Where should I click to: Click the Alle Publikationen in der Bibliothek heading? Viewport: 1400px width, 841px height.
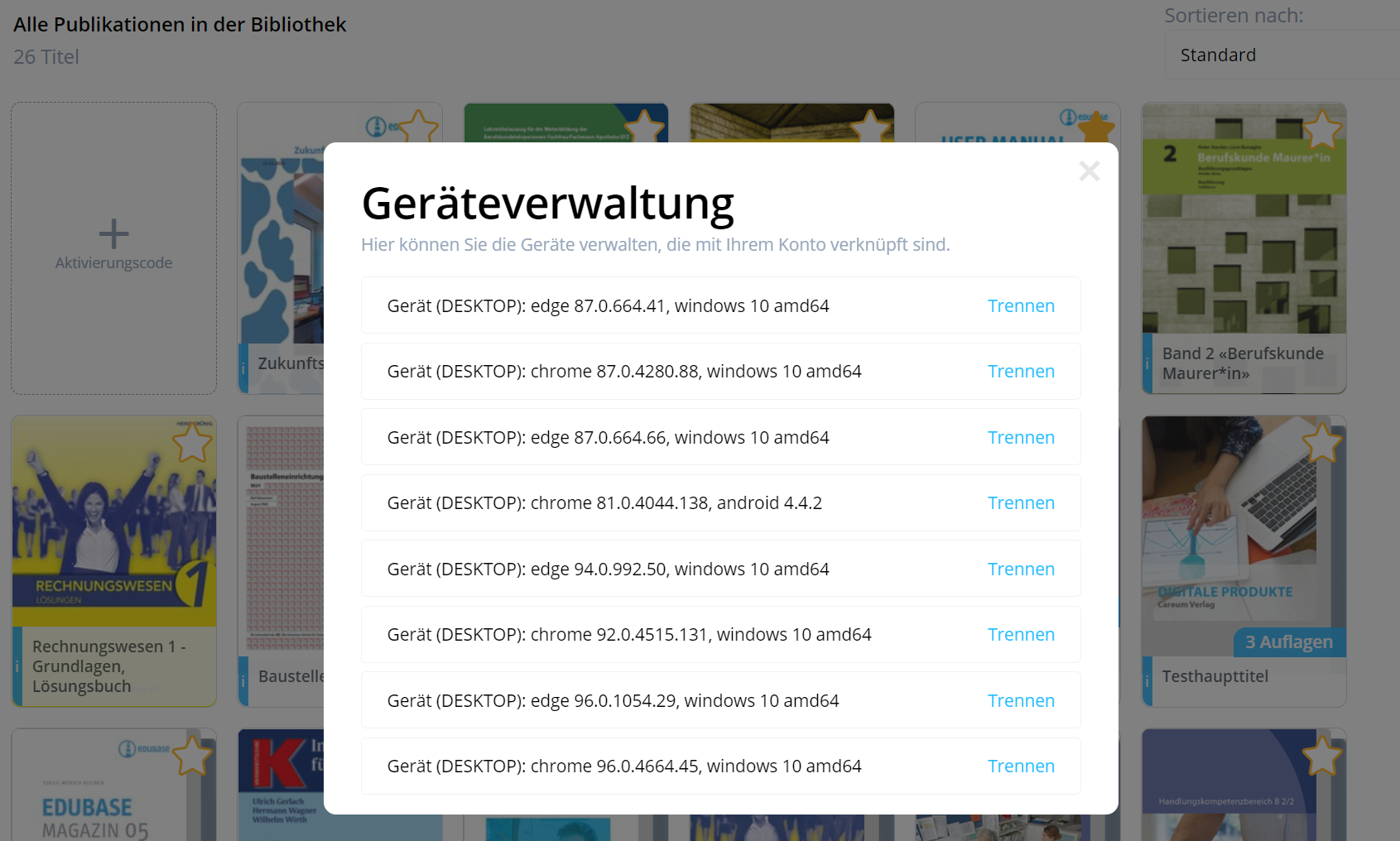pyautogui.click(x=180, y=25)
